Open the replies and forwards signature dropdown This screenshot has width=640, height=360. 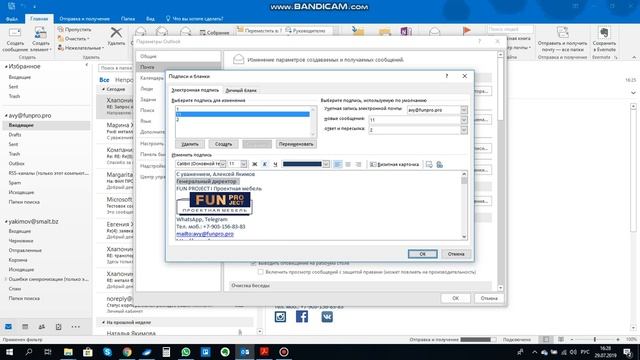pyautogui.click(x=464, y=129)
